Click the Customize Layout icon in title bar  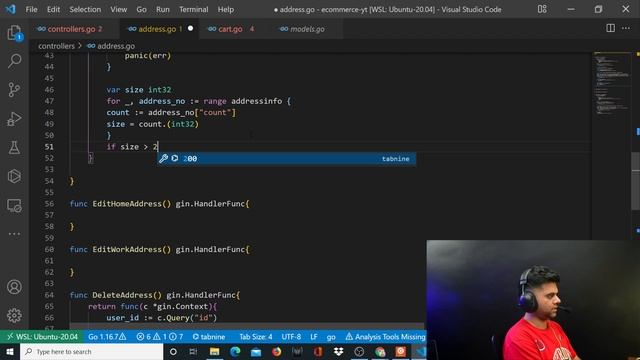542,9
